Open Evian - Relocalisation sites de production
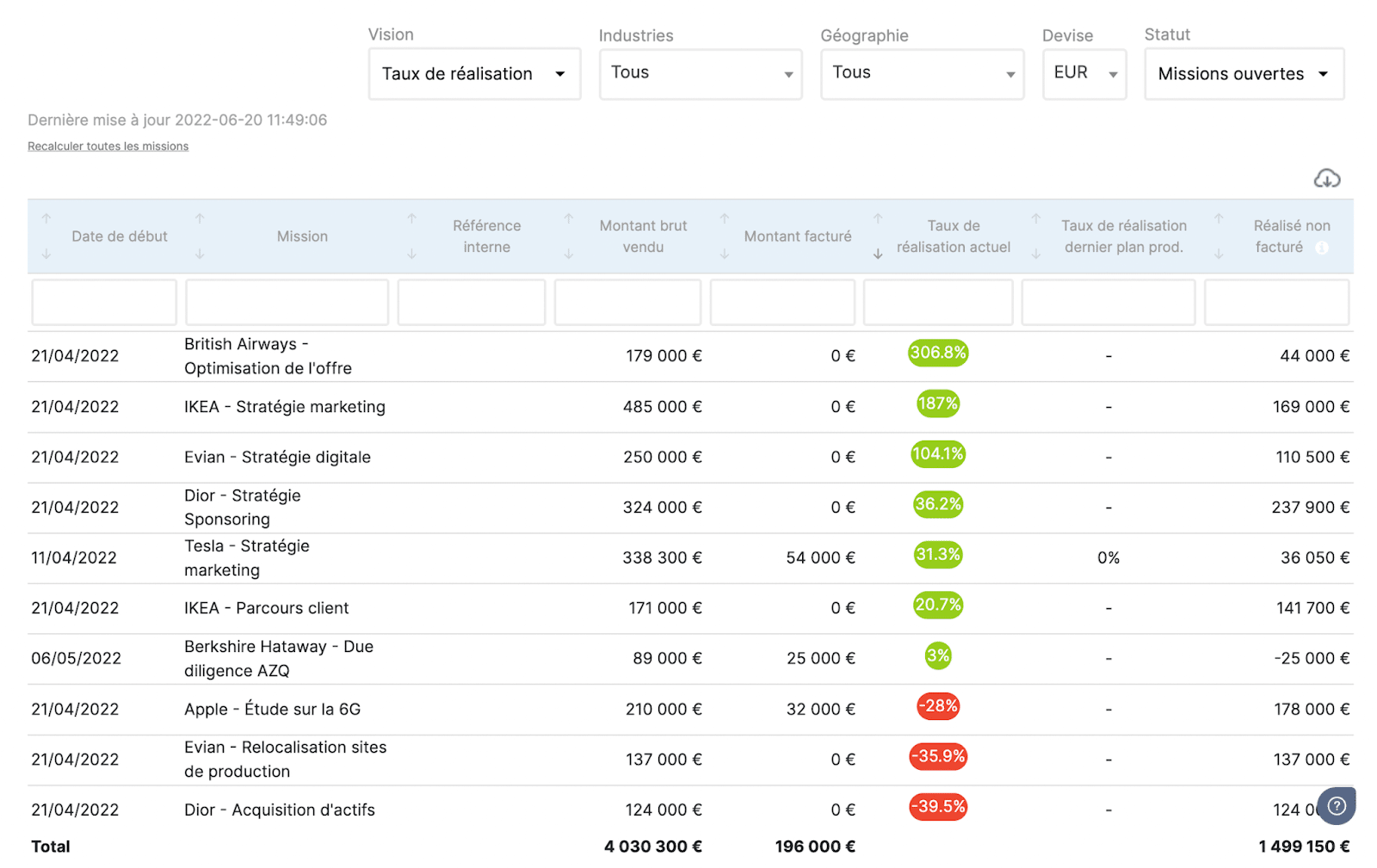Screen dimensions: 1377x868 pyautogui.click(x=286, y=760)
